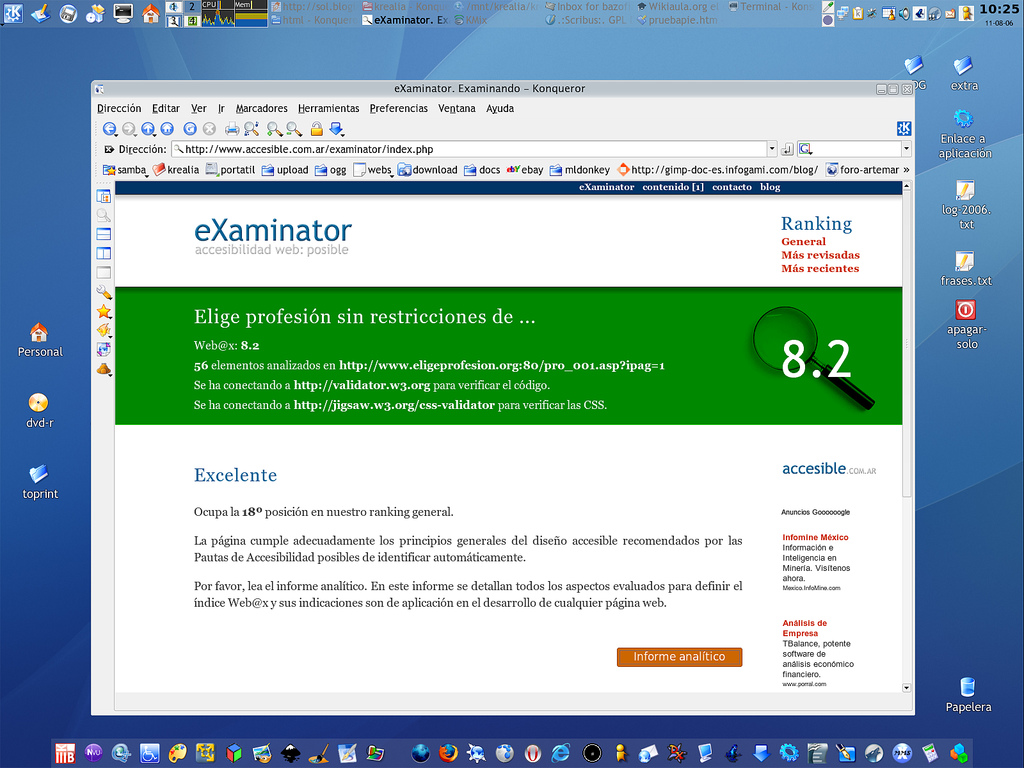Open the Editar menu

[166, 108]
